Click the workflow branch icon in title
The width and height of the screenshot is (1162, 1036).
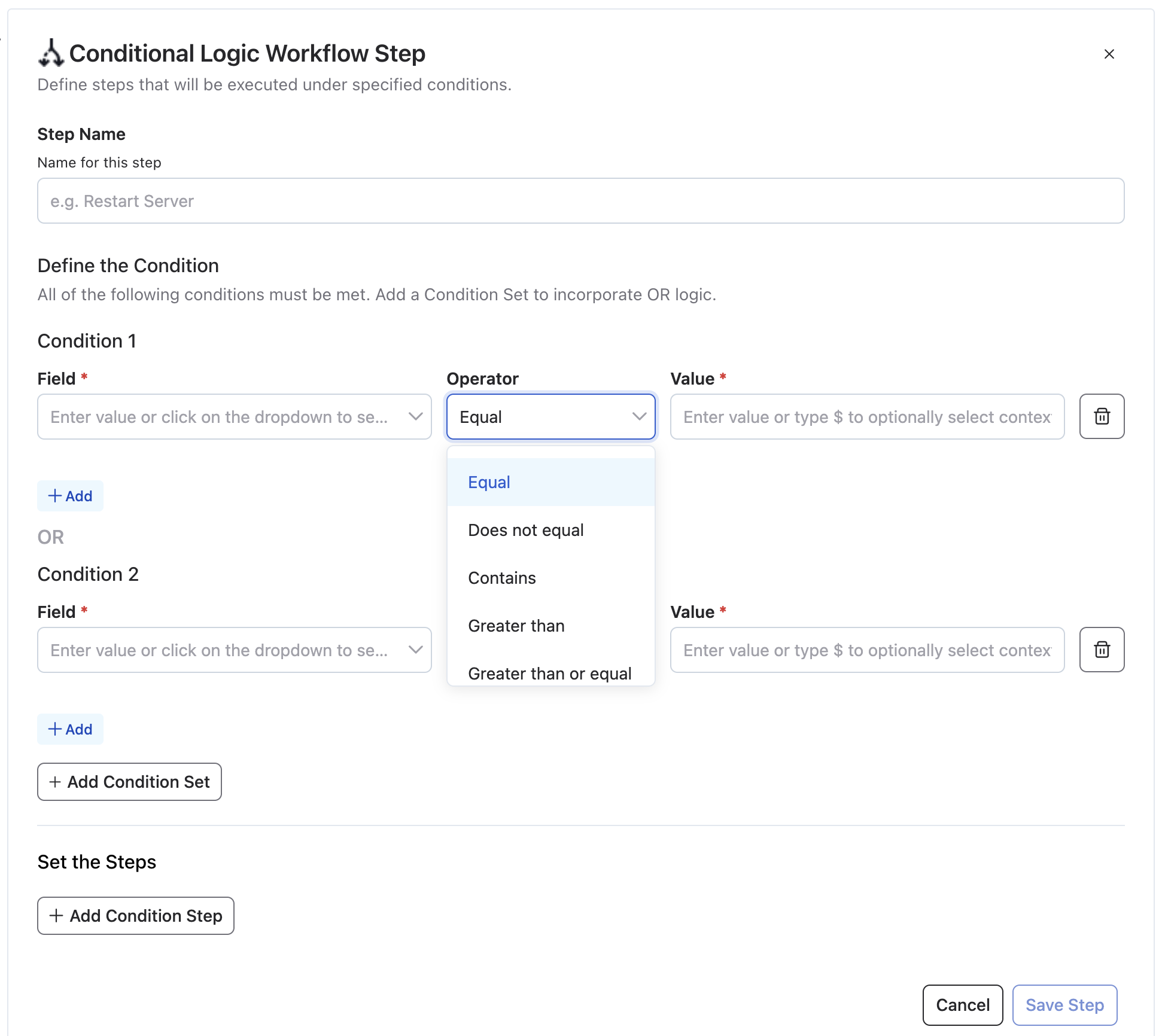click(51, 53)
